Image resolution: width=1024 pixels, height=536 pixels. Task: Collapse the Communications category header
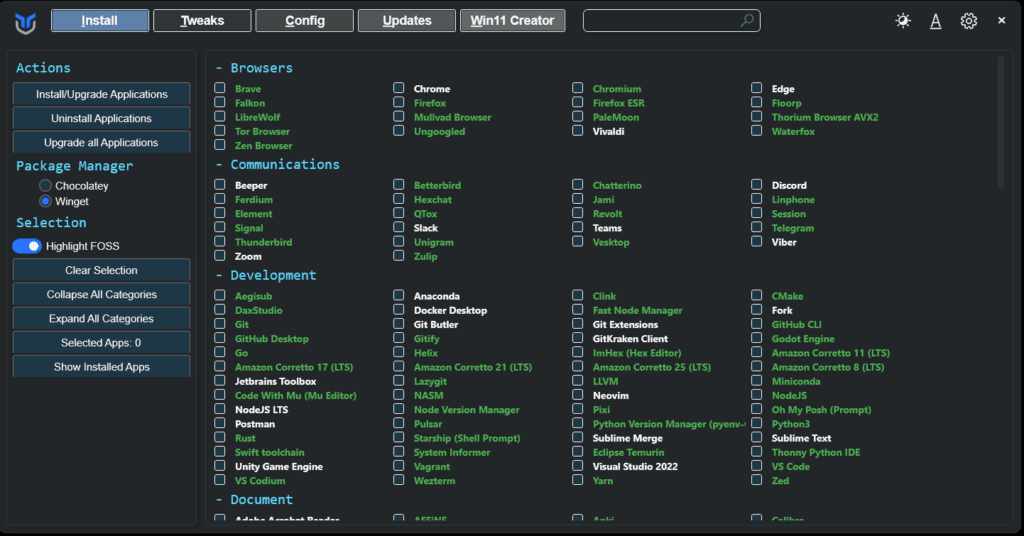(x=277, y=164)
